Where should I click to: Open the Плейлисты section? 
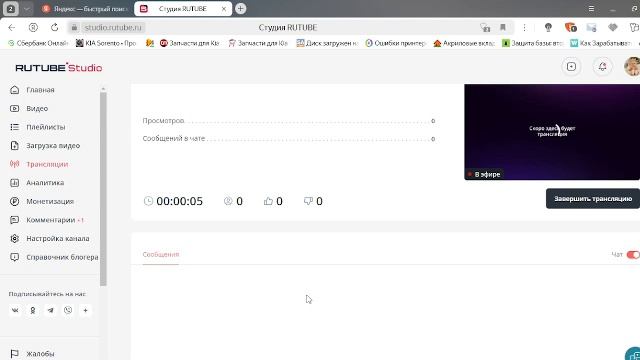click(45, 127)
